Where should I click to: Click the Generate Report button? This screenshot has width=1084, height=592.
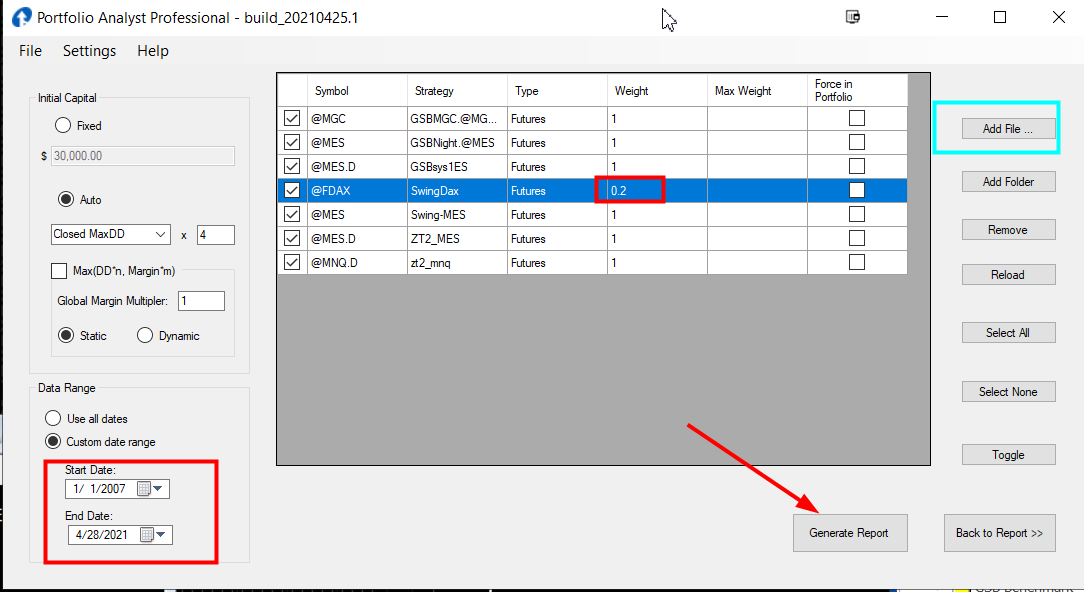[849, 533]
